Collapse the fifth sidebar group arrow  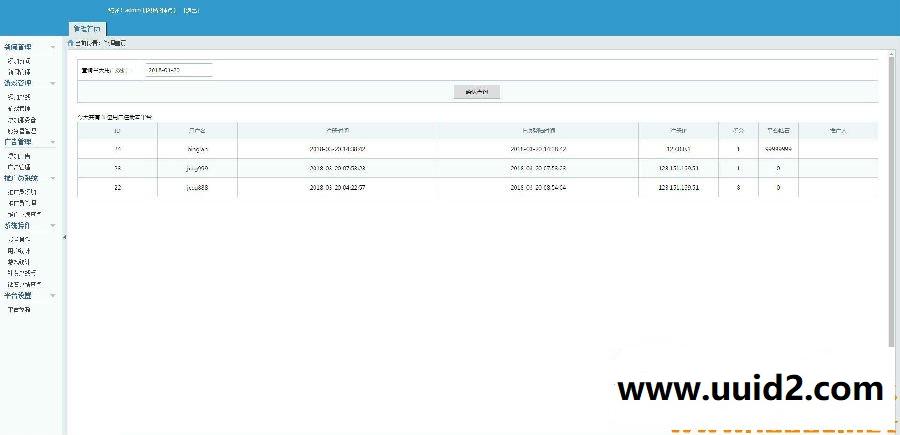point(54,226)
